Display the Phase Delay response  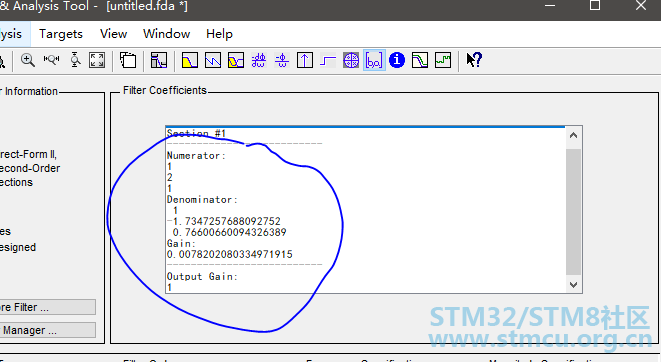pyautogui.click(x=282, y=60)
